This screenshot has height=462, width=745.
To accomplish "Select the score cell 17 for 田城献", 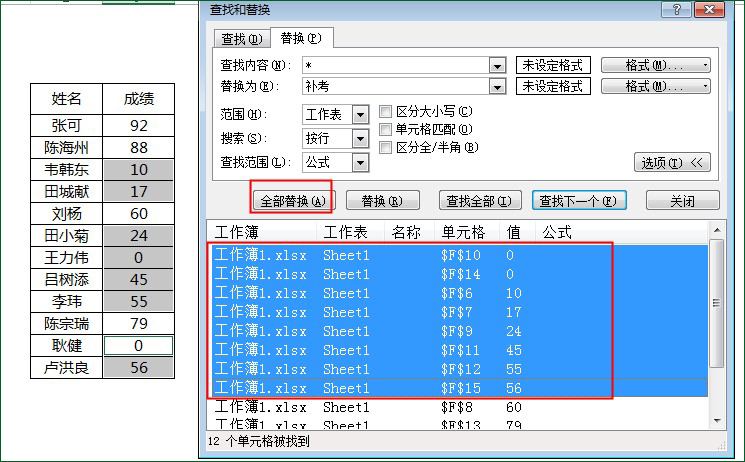I will 139,192.
